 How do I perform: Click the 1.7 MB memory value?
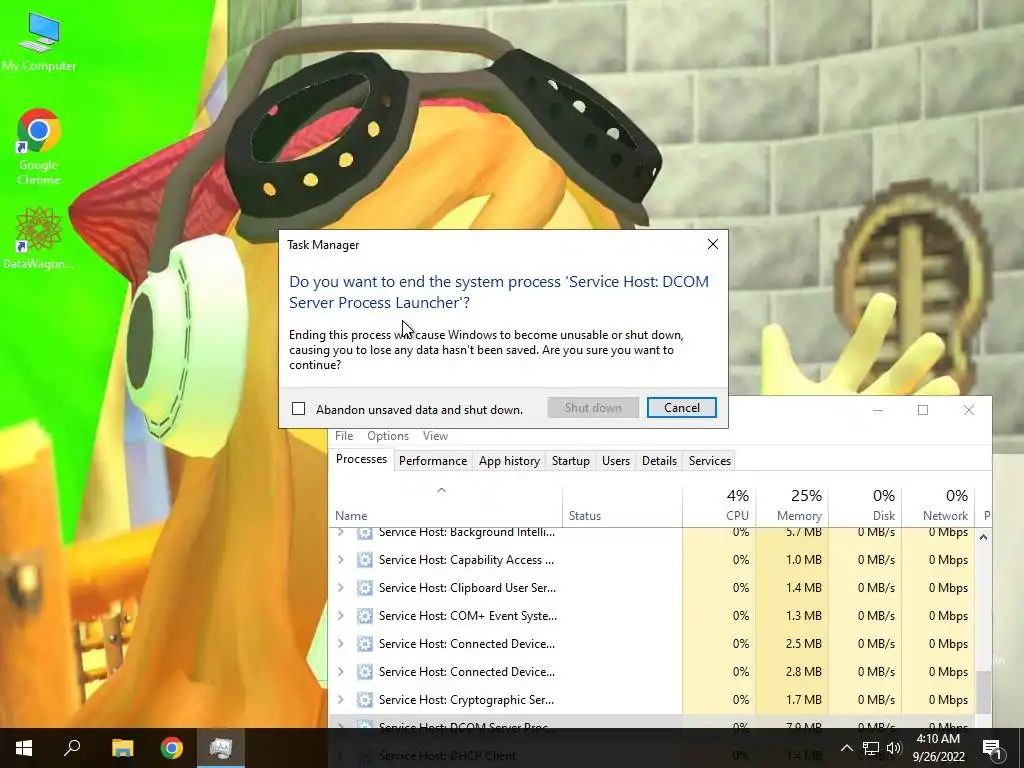point(804,699)
